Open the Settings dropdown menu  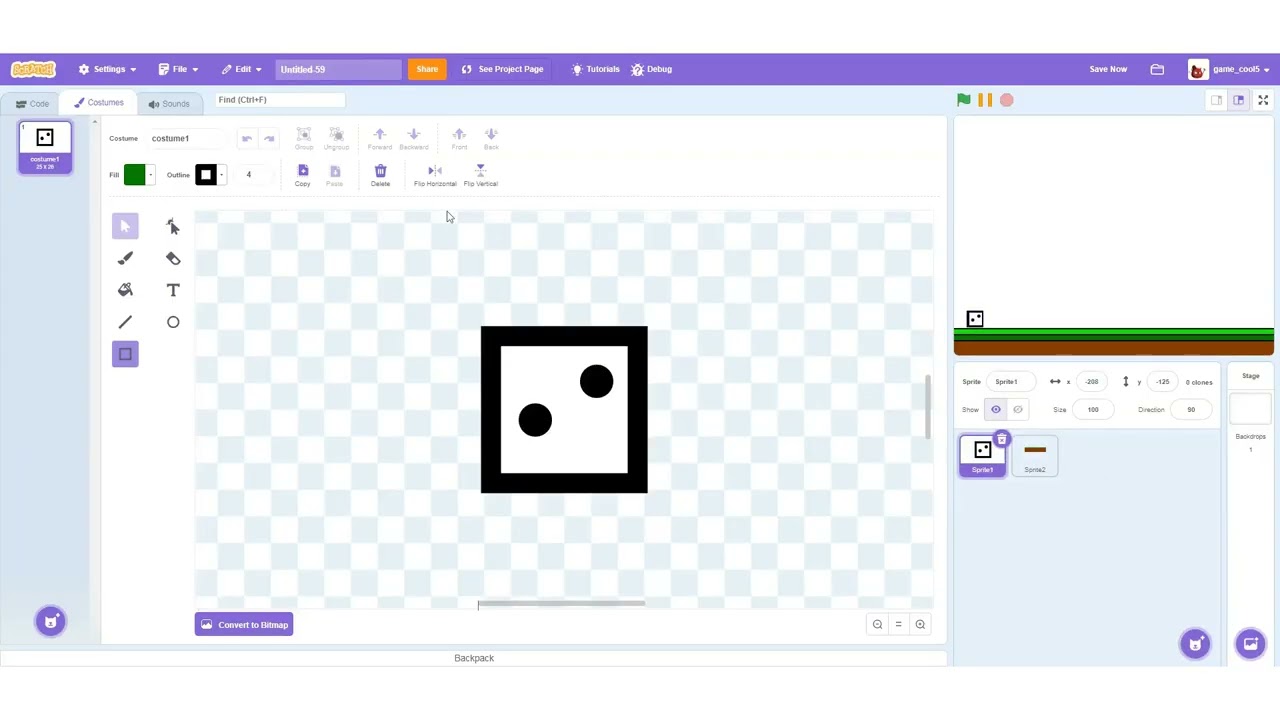(107, 69)
